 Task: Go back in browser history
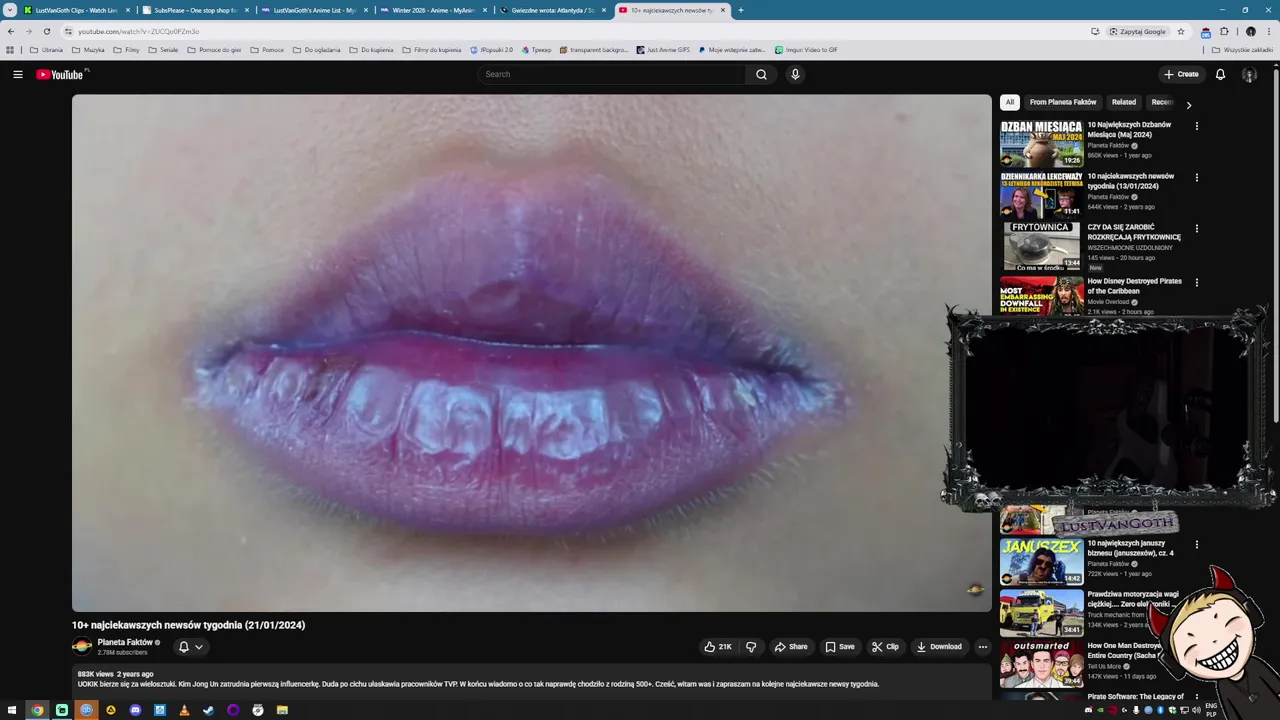pyautogui.click(x=11, y=31)
